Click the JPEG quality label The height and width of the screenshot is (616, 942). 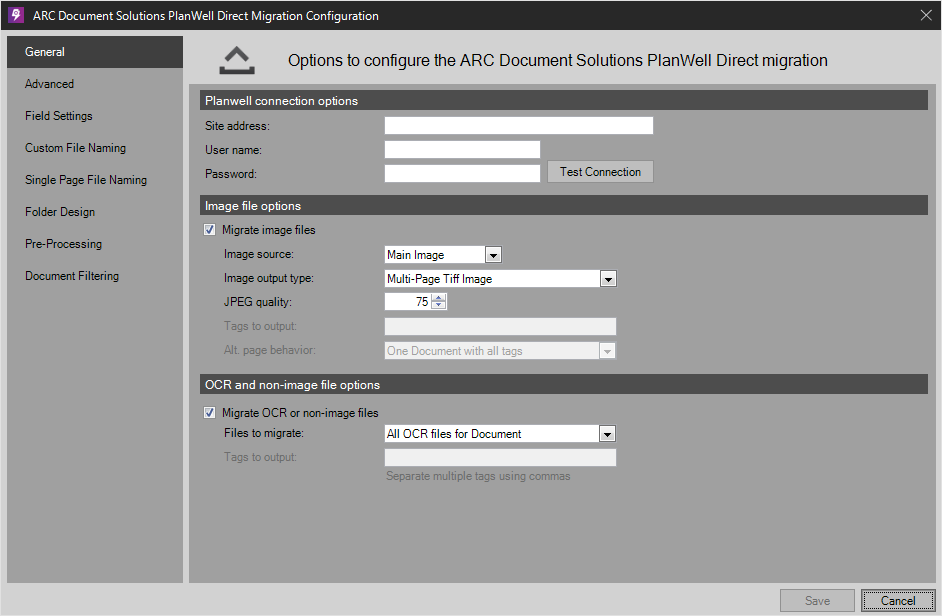(x=258, y=302)
